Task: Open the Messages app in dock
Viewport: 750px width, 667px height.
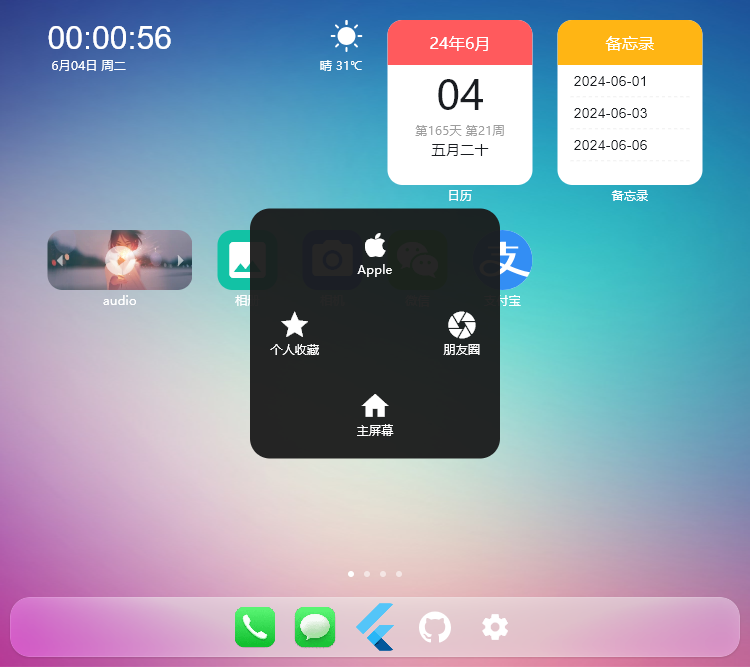Action: point(315,627)
